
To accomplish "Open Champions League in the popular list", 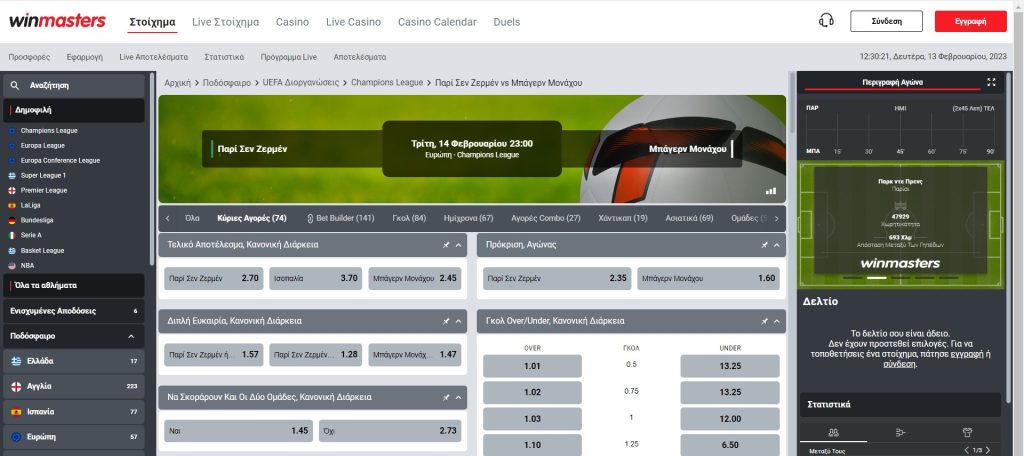I will pos(49,131).
